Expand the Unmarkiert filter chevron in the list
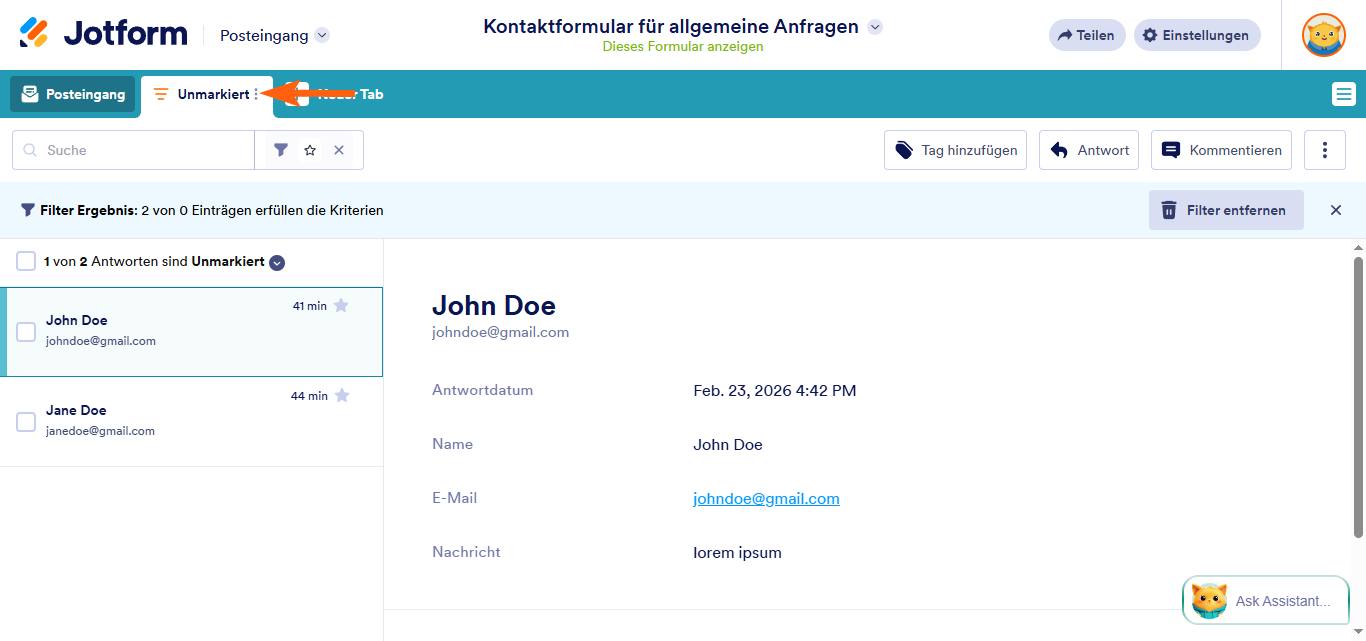The image size is (1366, 641). 276,262
